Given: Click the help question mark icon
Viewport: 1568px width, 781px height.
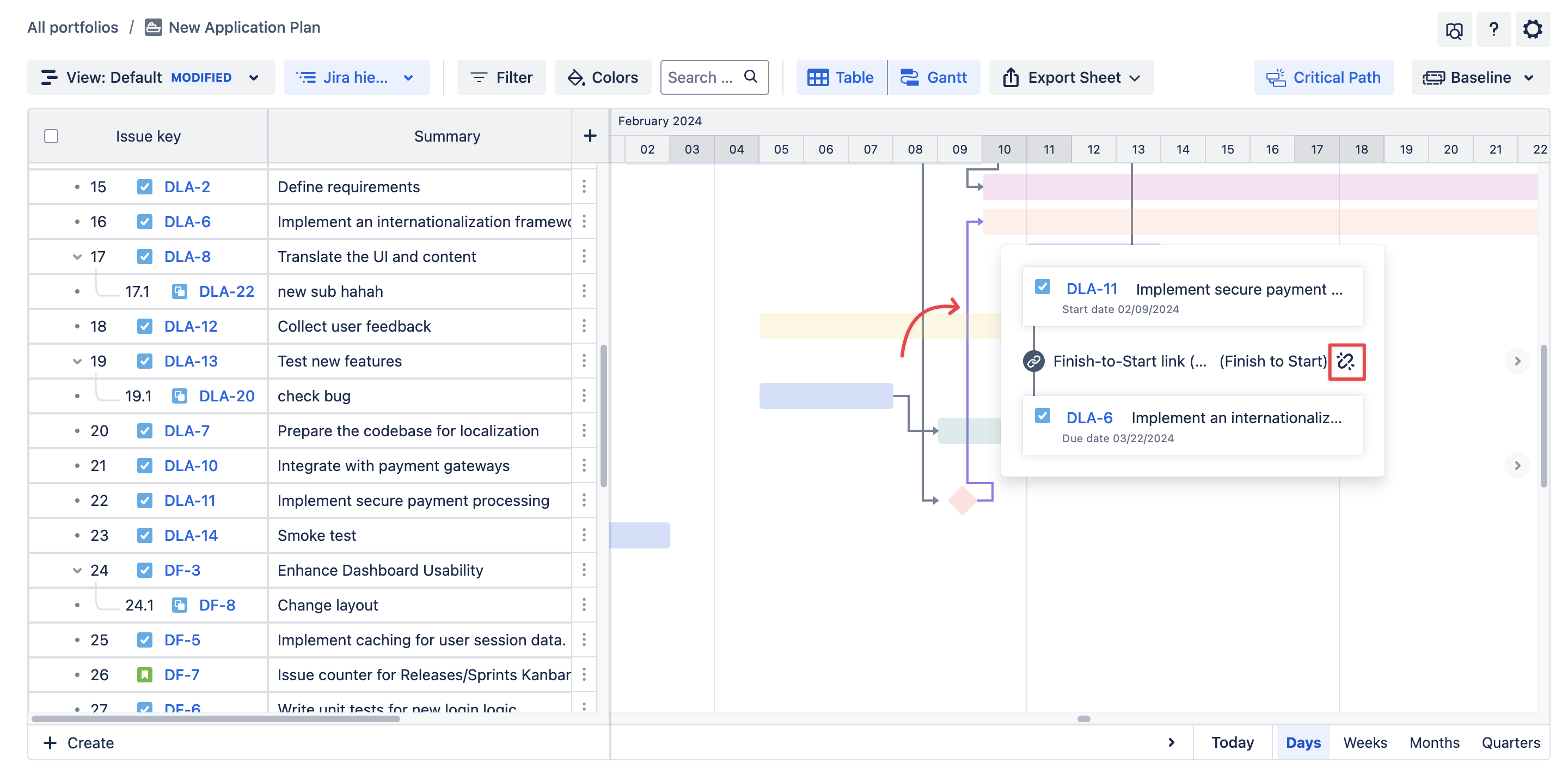Looking at the screenshot, I should click(x=1493, y=29).
